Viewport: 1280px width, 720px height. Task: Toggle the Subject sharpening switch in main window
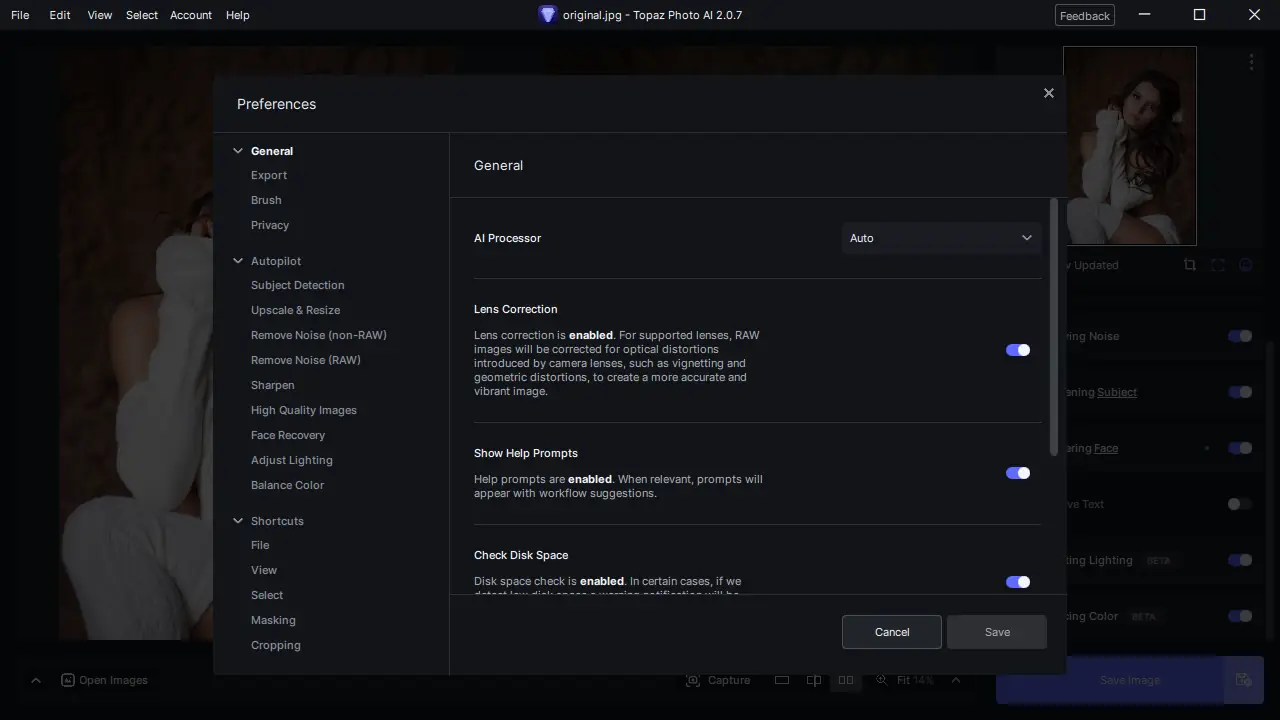(x=1240, y=392)
